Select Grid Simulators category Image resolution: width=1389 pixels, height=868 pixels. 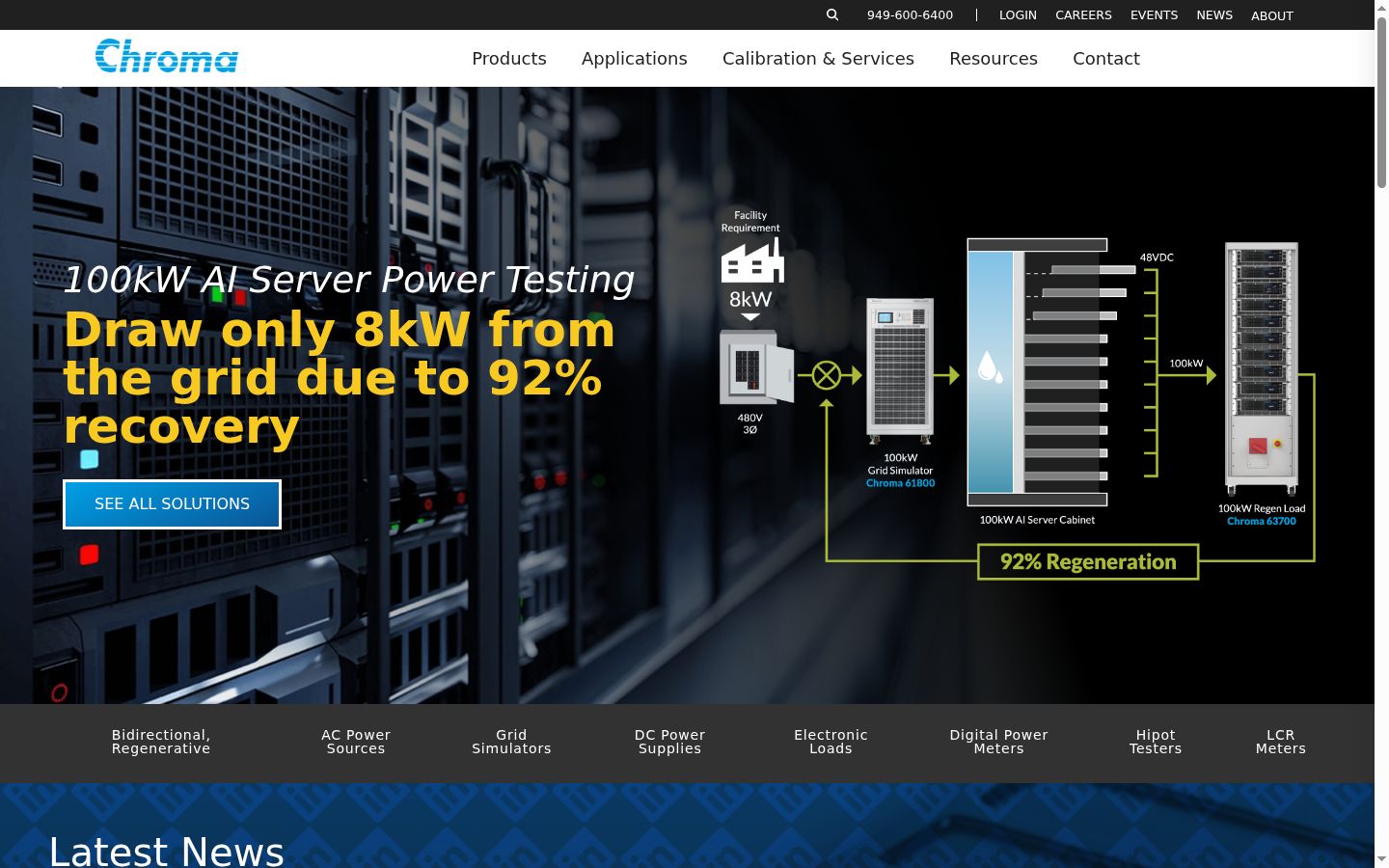pyautogui.click(x=511, y=742)
